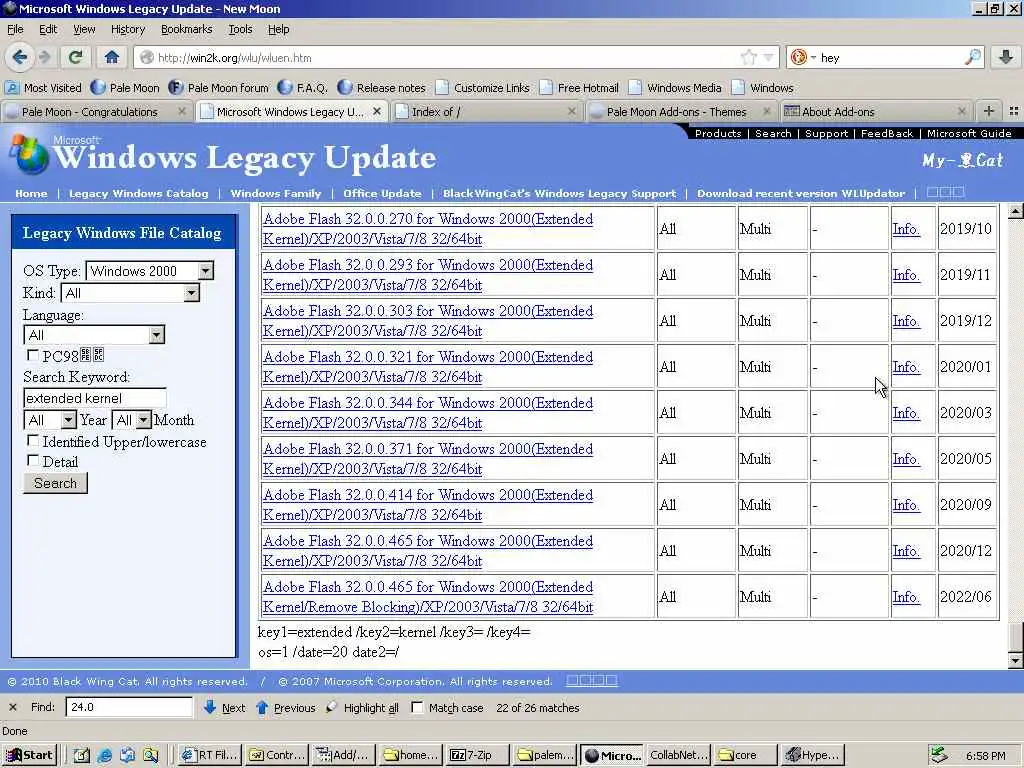Close the Find bar with the X
Viewport: 1024px width, 768px height.
click(13, 707)
